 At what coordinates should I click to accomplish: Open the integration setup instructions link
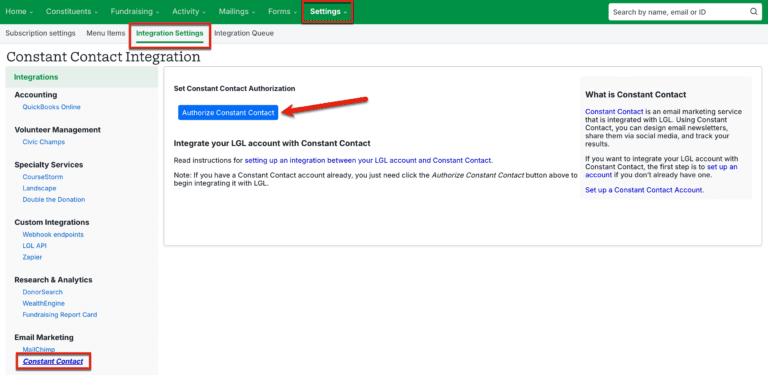(x=368, y=160)
